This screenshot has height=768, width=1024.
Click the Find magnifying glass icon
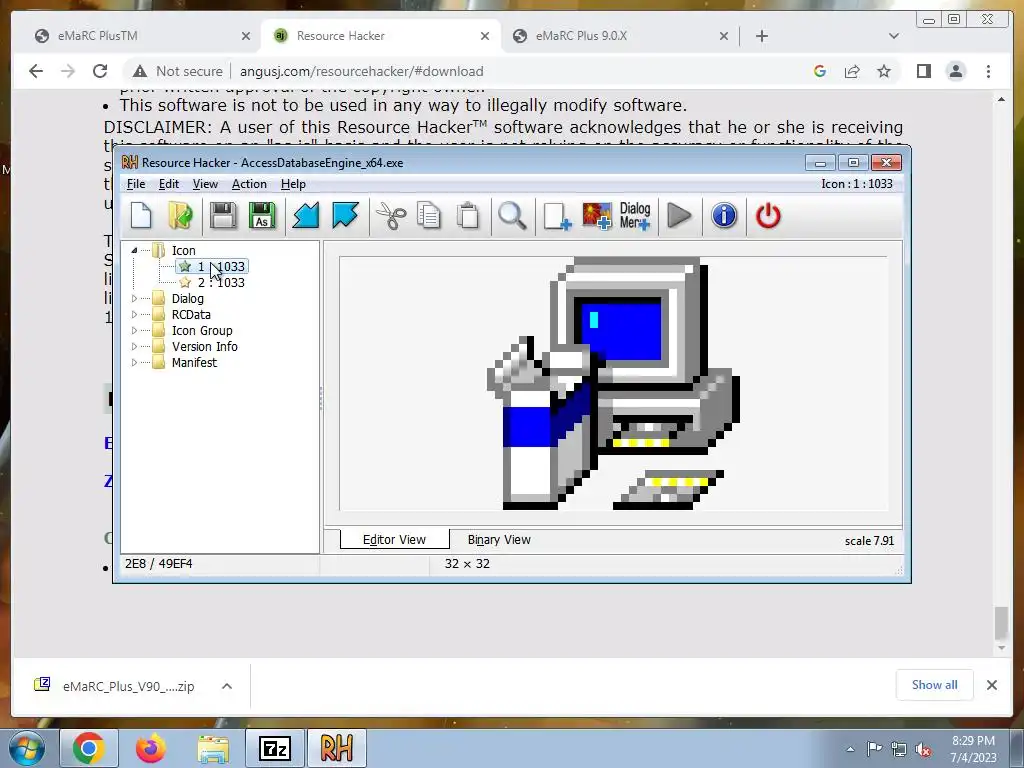[512, 216]
